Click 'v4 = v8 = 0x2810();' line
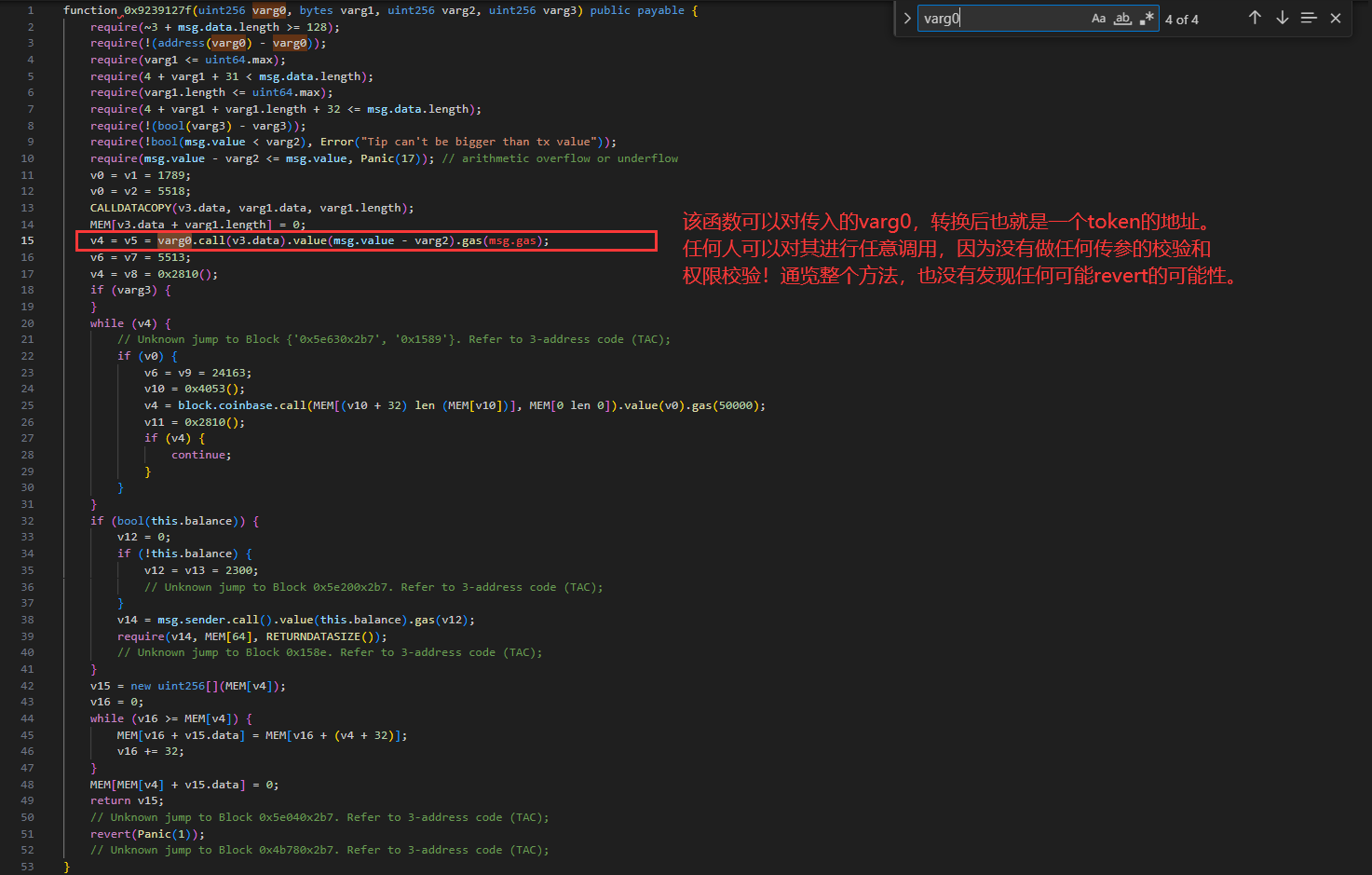 tap(154, 274)
